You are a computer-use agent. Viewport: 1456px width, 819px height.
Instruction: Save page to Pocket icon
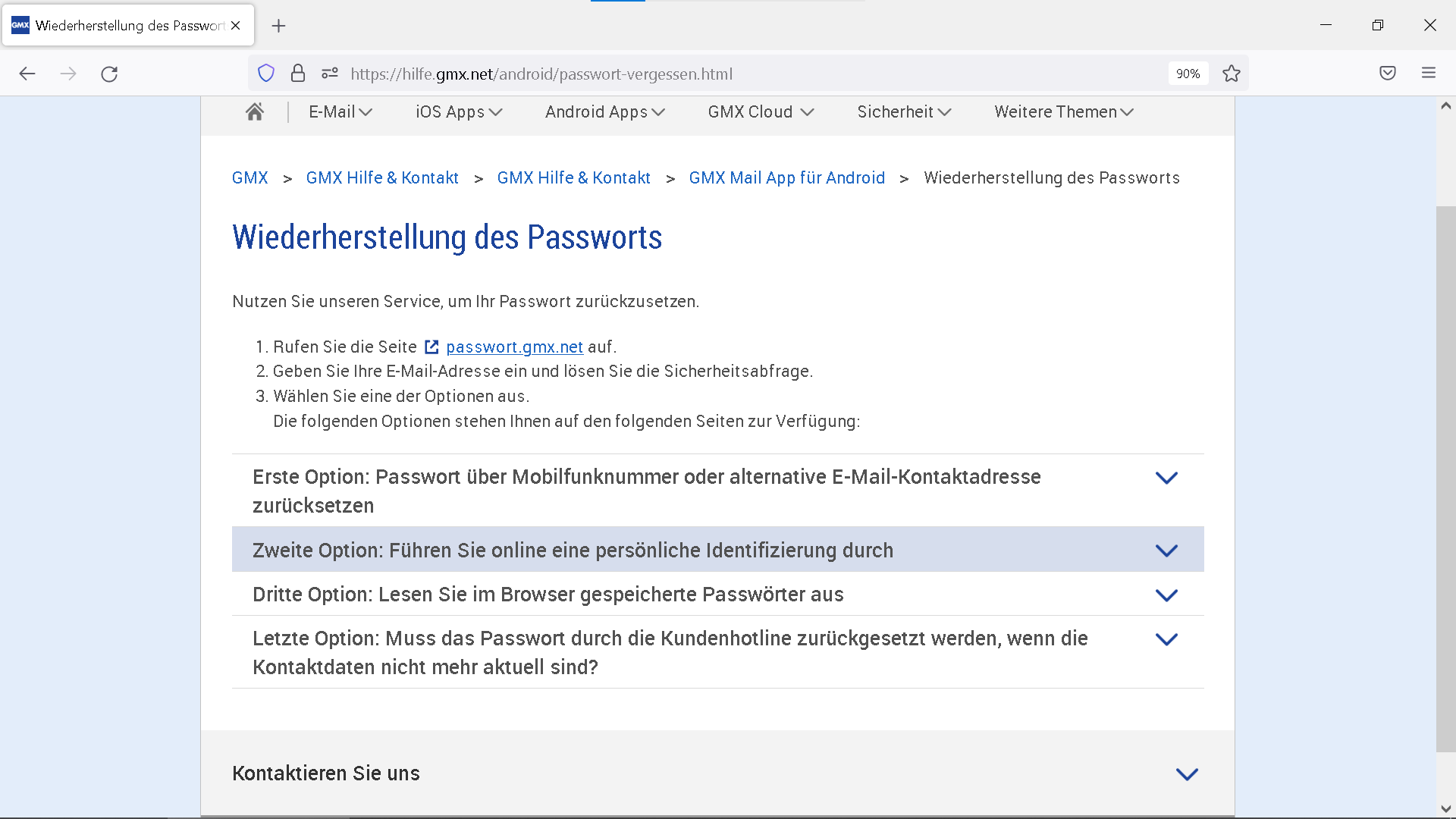pos(1388,74)
